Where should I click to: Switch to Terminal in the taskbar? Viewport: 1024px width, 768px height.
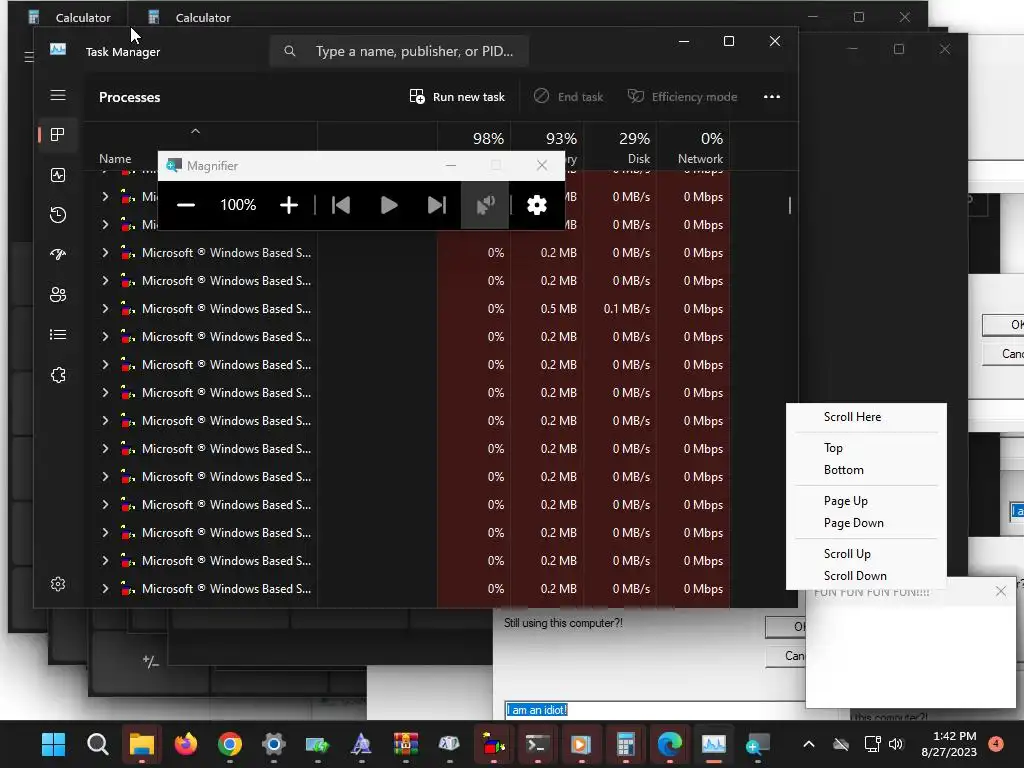click(x=537, y=744)
